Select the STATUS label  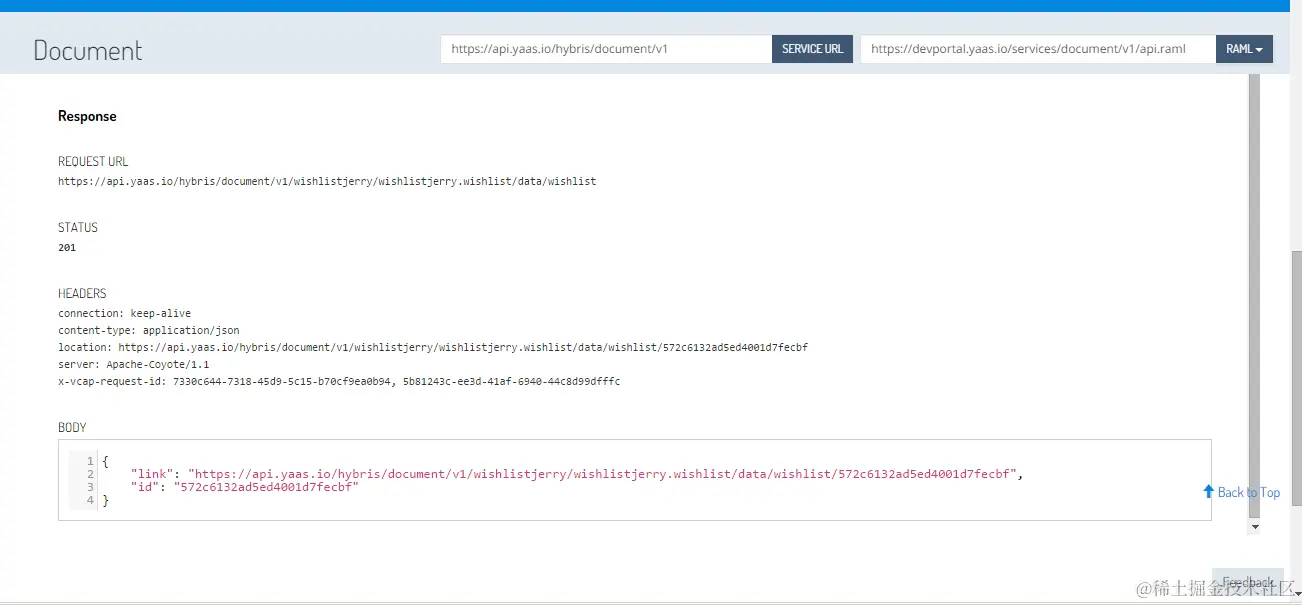click(78, 227)
